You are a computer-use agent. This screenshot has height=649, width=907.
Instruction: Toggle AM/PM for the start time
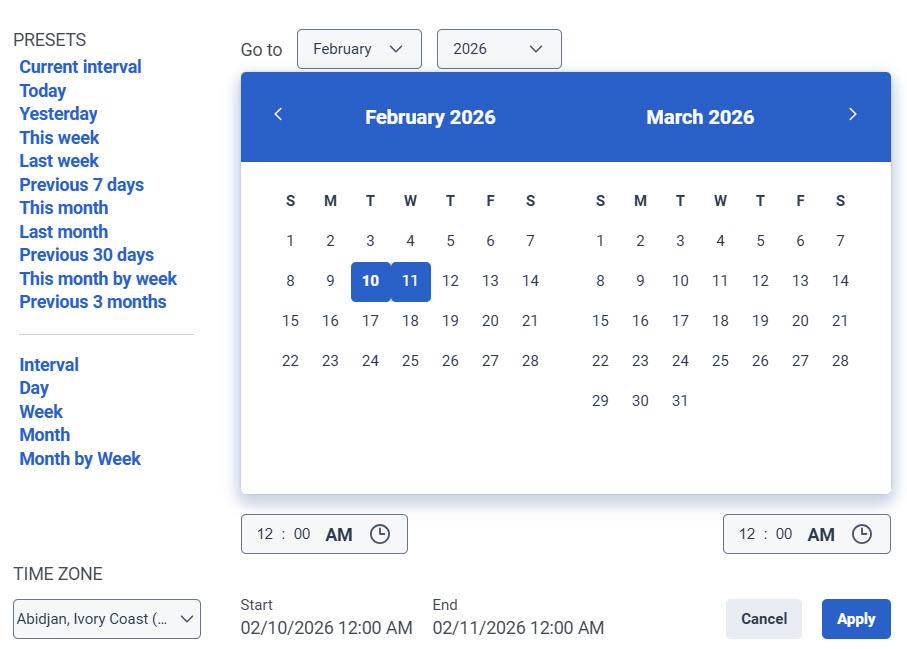pyautogui.click(x=338, y=534)
